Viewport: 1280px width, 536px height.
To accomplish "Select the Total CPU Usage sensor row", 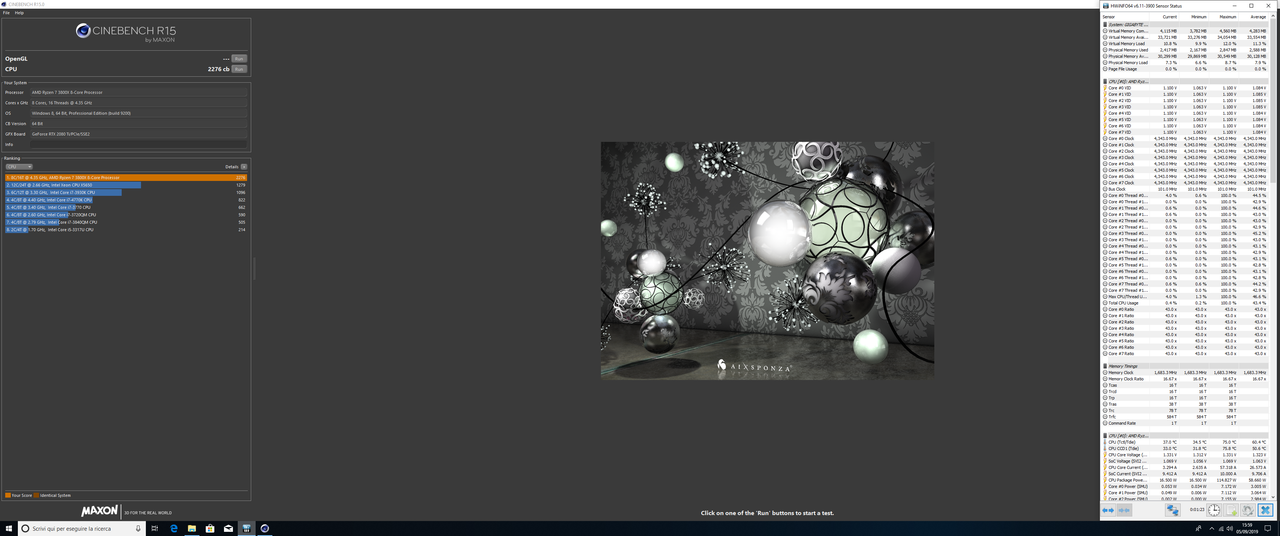I will (x=1185, y=303).
